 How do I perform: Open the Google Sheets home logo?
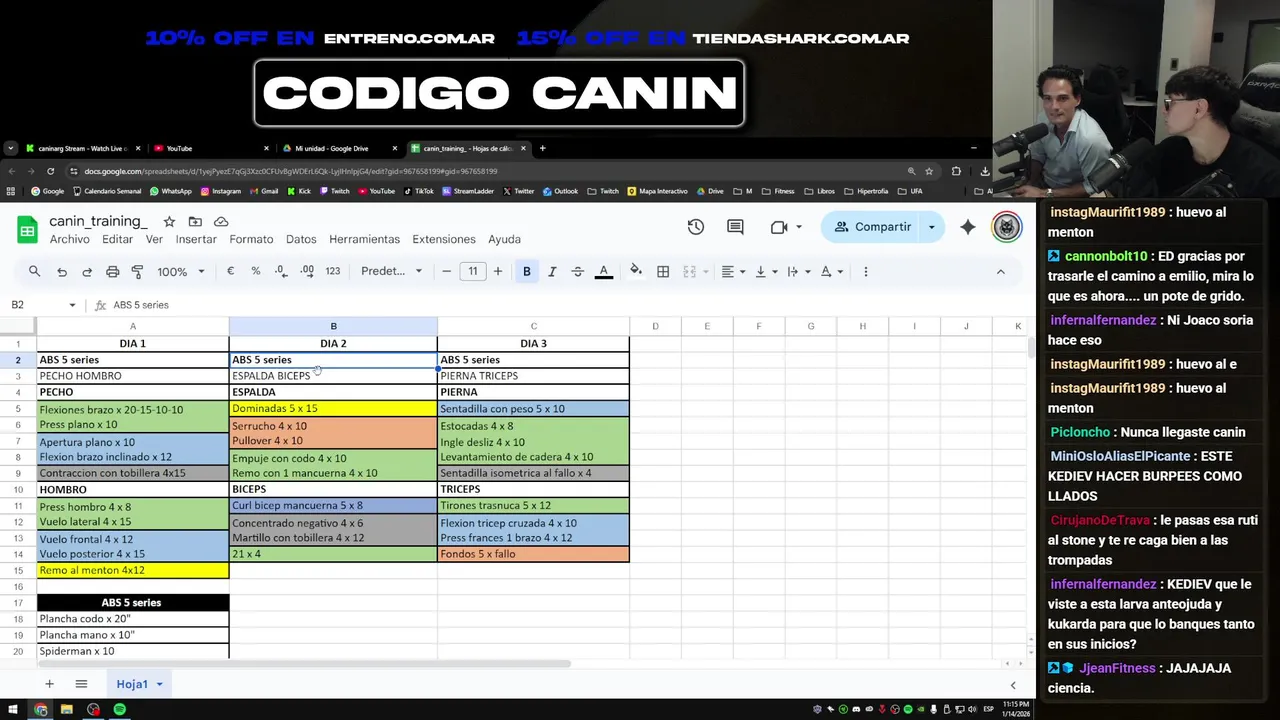(27, 229)
